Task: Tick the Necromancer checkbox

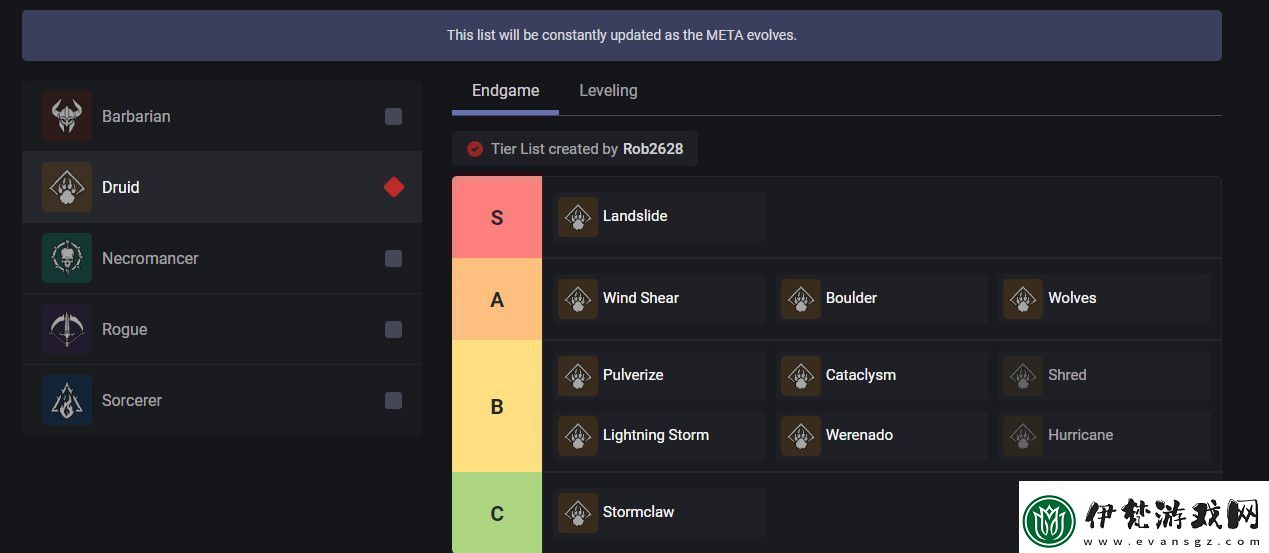Action: 394,258
